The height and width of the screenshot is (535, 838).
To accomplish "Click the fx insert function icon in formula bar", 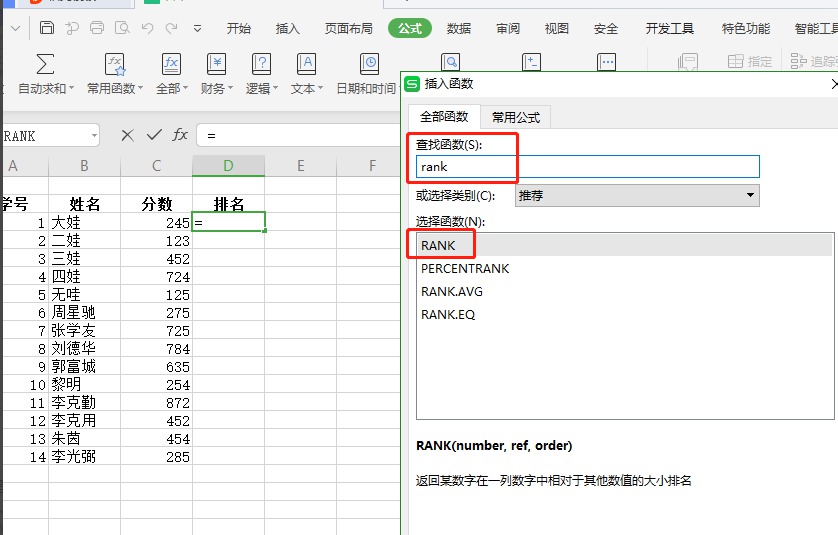I will click(180, 135).
